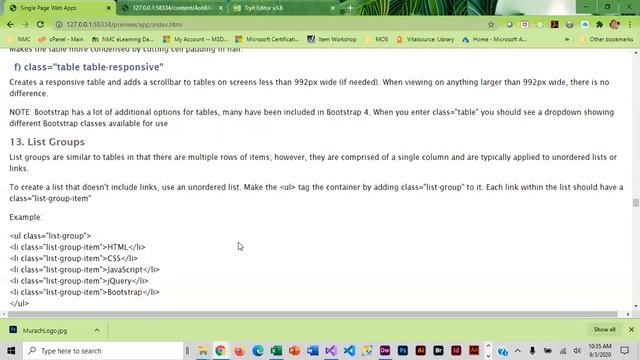Open MurachLogo.jpg download options arrow
640x360 pixels.
[x=97, y=330]
